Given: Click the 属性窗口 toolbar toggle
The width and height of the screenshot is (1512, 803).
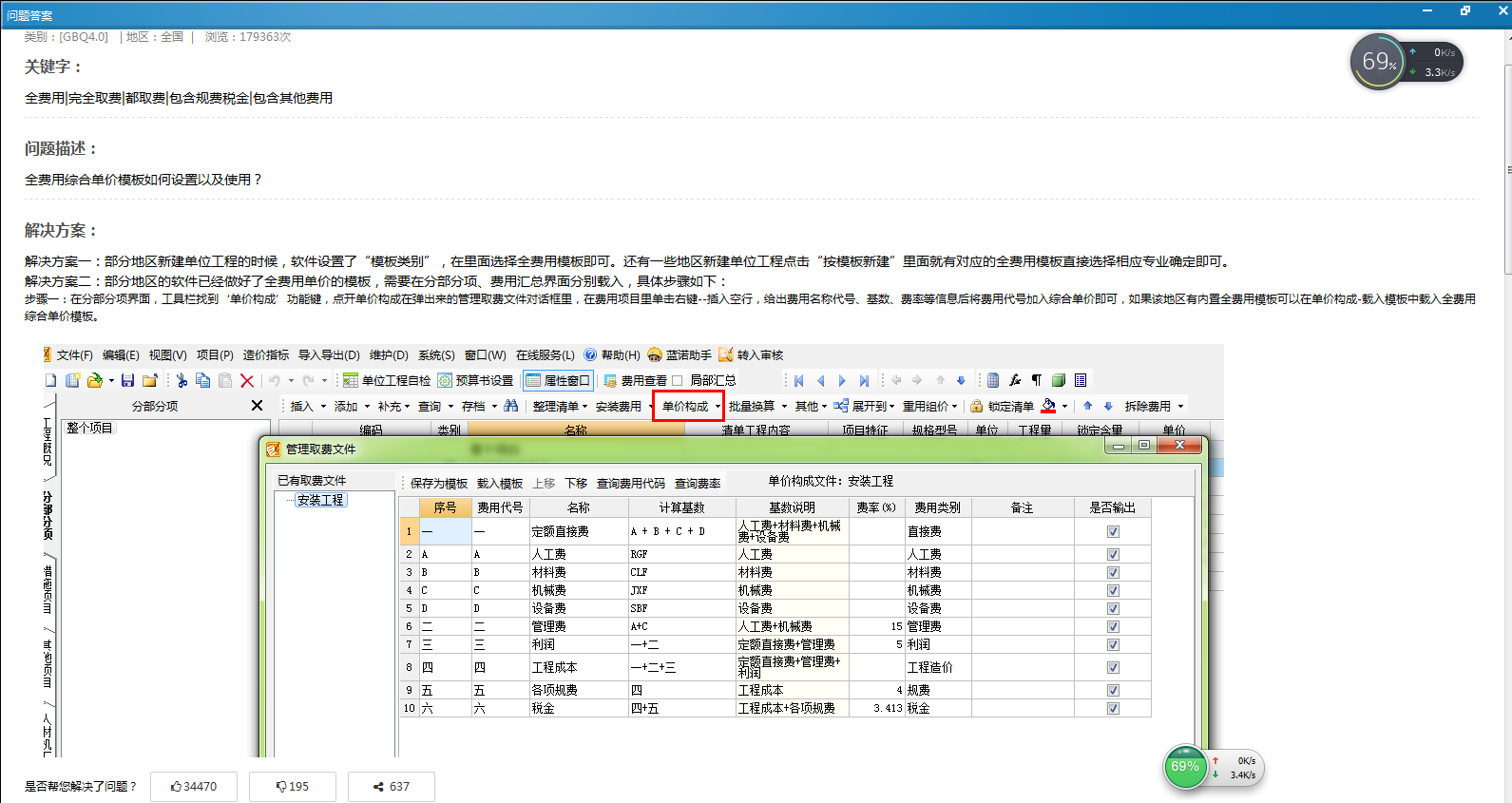Looking at the screenshot, I should pyautogui.click(x=558, y=380).
